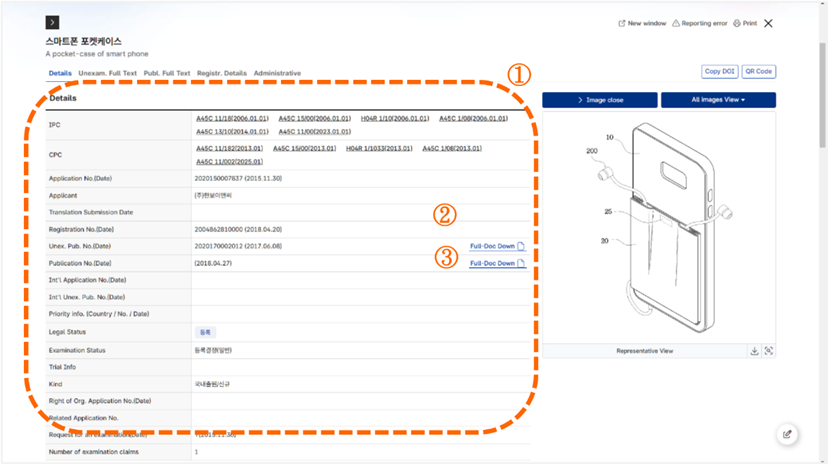Open IPC code A45C 11/18 link
Viewport: 828px width, 464px height.
231,119
